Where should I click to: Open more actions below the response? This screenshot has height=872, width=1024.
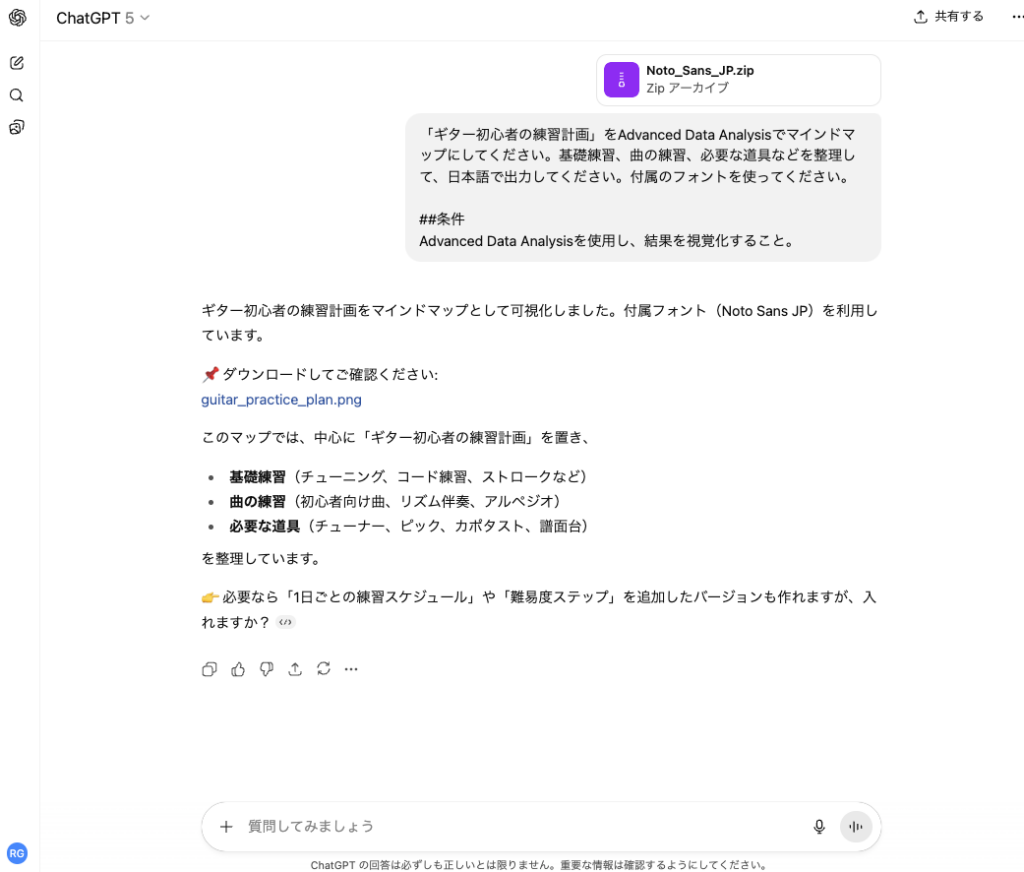[x=351, y=669]
